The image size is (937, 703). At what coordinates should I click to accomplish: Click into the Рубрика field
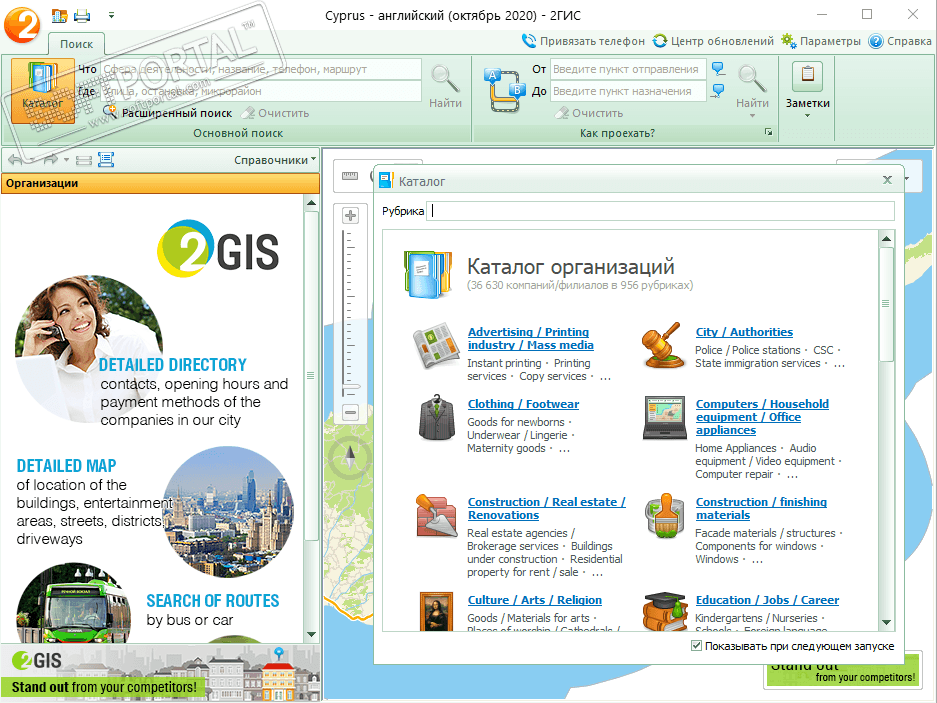(660, 211)
